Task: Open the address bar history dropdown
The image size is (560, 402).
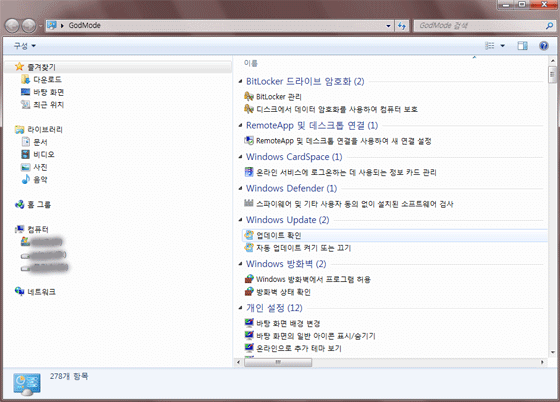Action: pos(389,26)
